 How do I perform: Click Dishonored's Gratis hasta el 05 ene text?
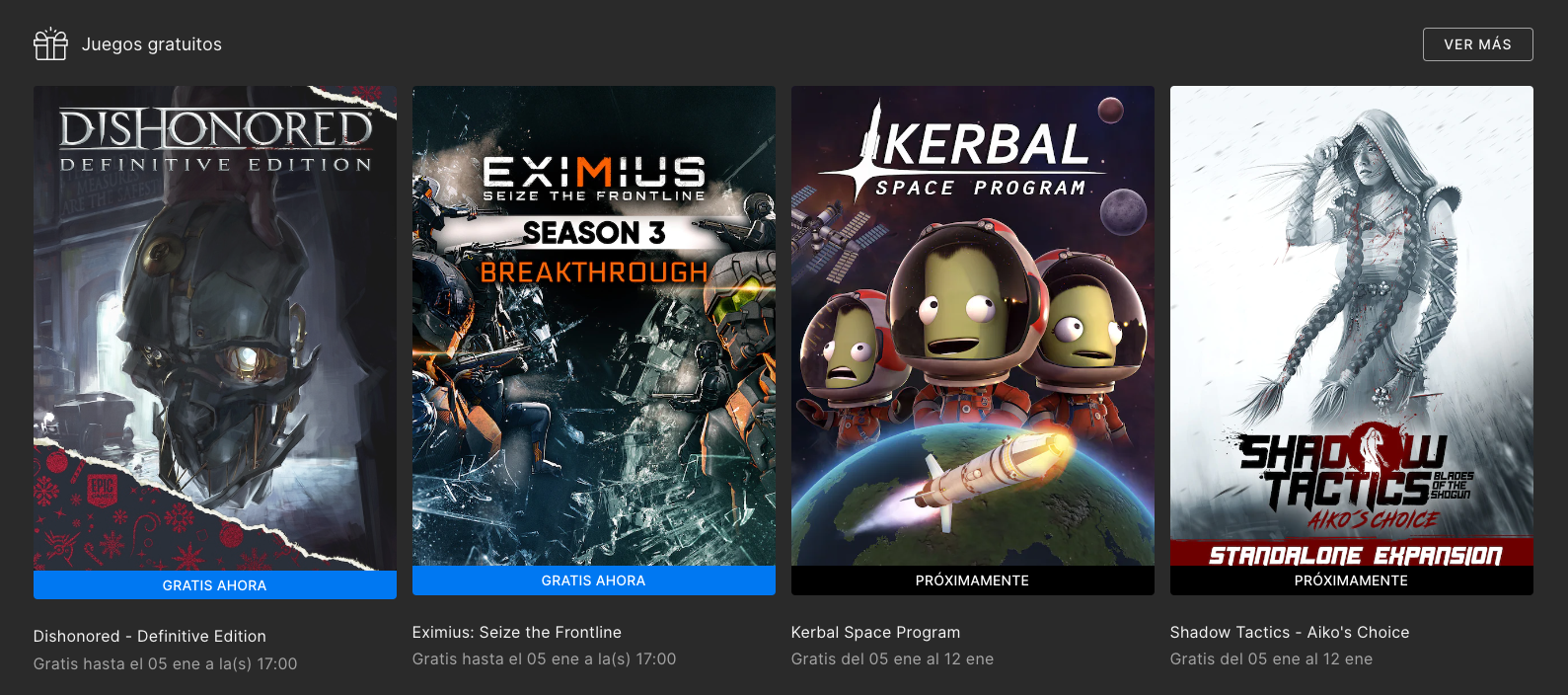(x=166, y=664)
